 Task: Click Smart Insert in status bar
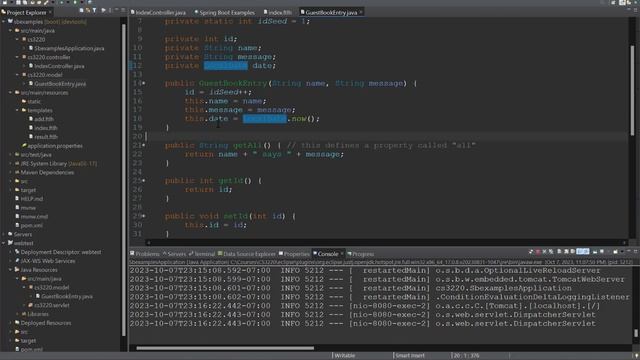click(x=409, y=356)
